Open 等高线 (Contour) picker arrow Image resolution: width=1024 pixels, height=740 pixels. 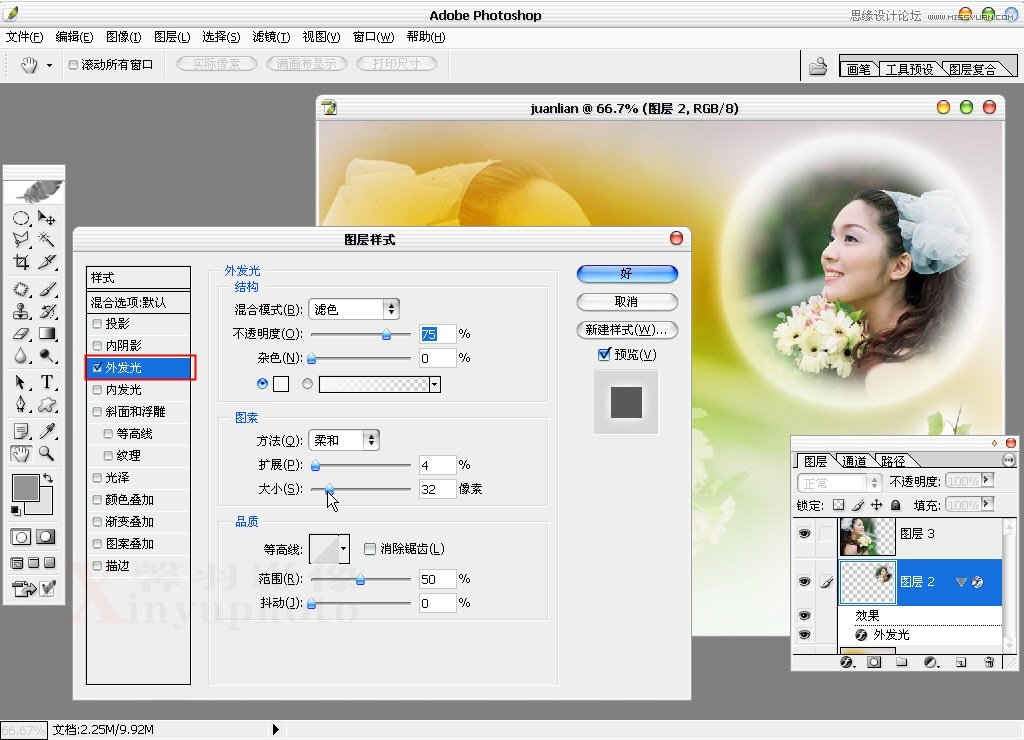[x=344, y=549]
